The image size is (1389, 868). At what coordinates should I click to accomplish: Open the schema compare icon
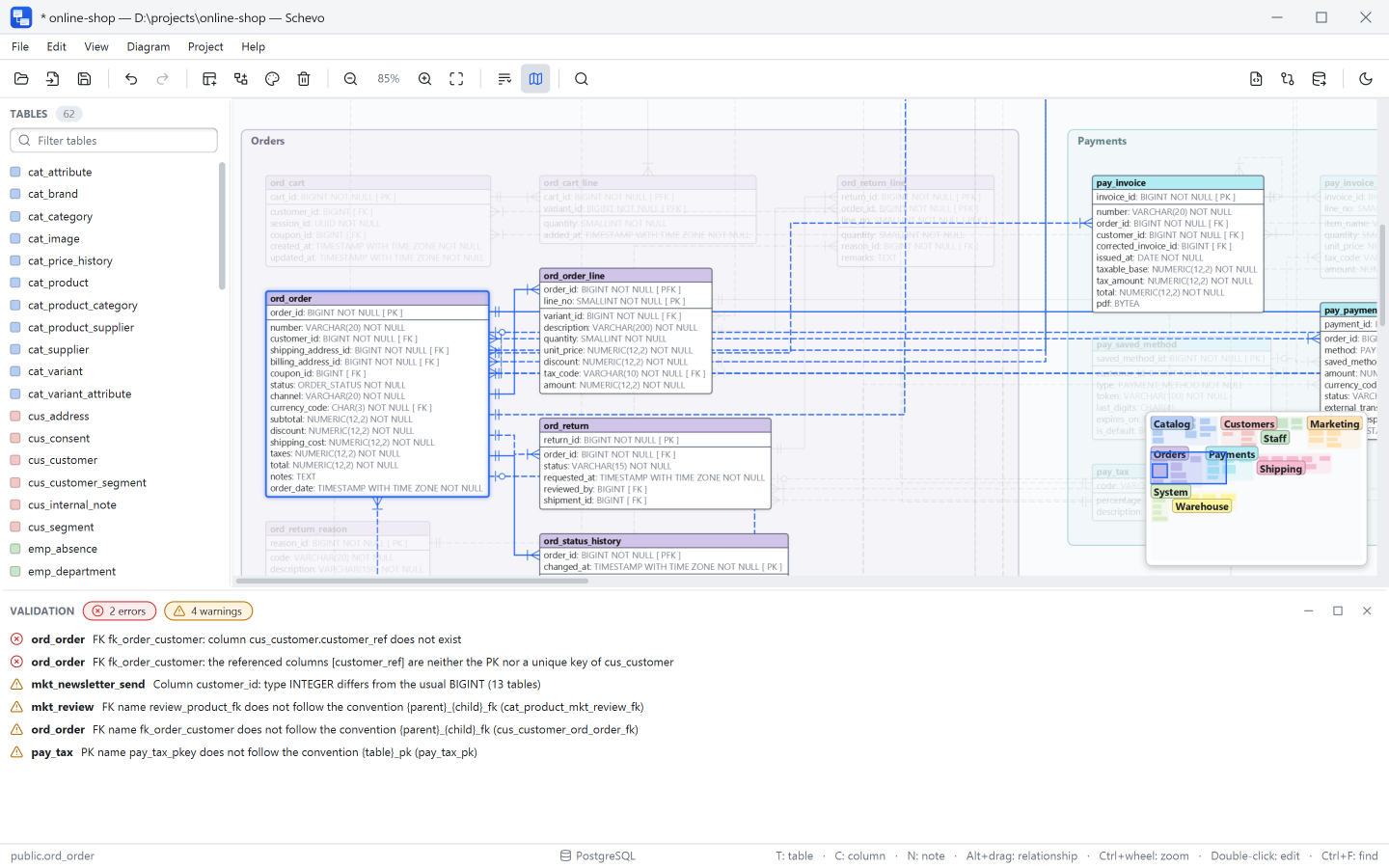pos(1288,79)
